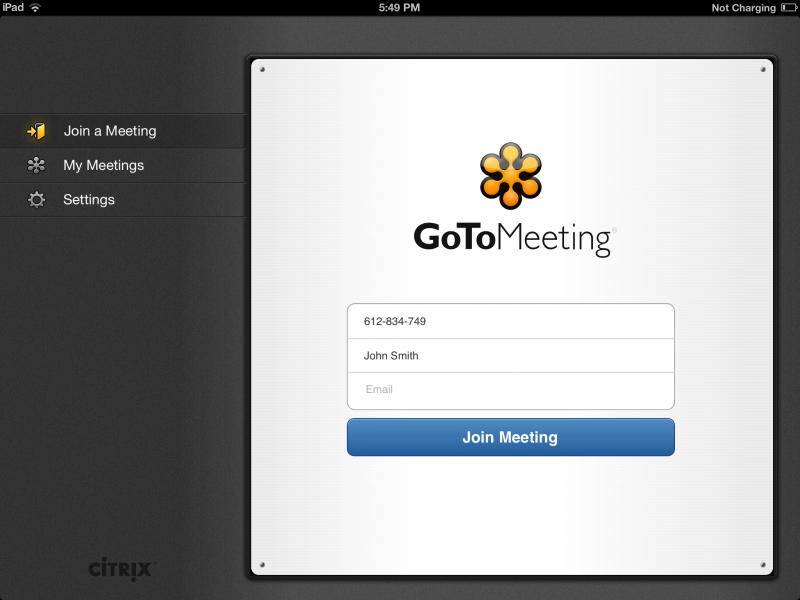
Task: Tap the GoToMeeting wordmark text
Action: click(x=514, y=238)
